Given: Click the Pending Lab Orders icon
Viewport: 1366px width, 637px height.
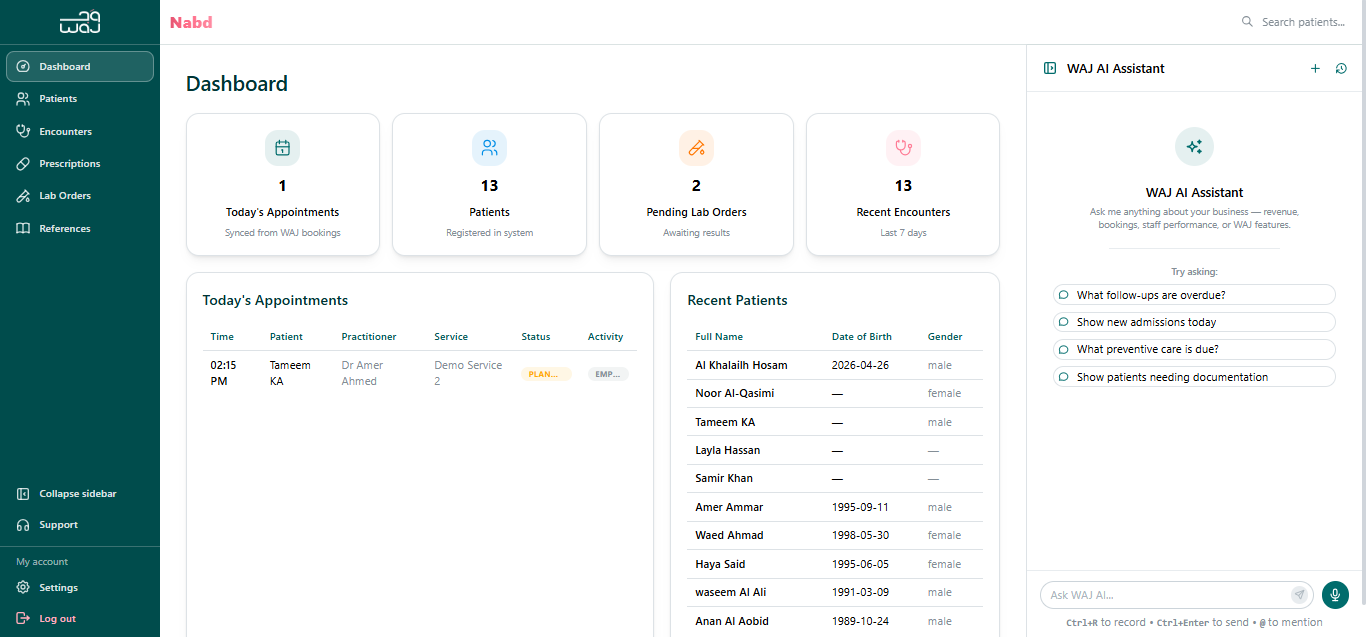Looking at the screenshot, I should (696, 148).
